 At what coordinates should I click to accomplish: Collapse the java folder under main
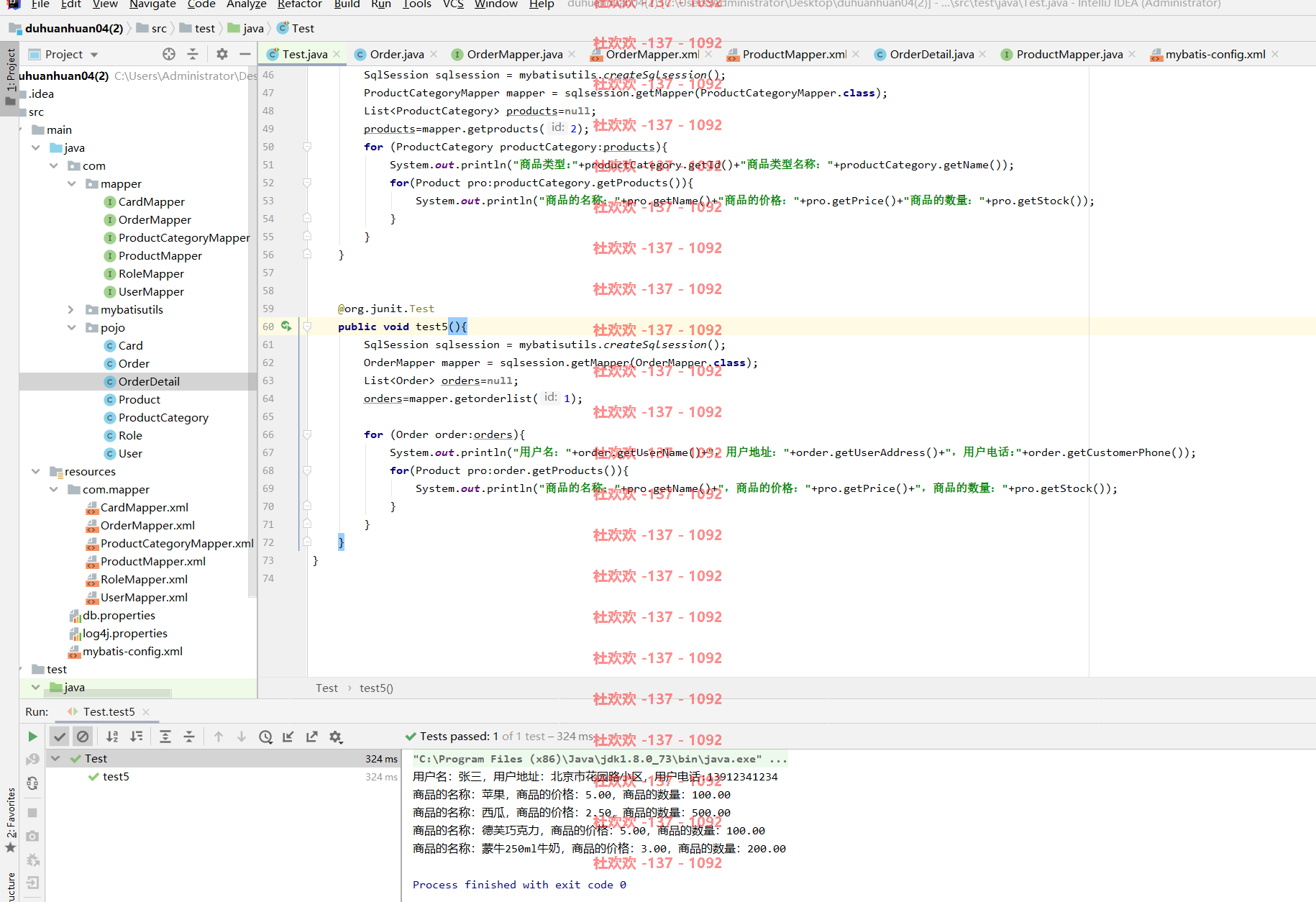(x=35, y=147)
